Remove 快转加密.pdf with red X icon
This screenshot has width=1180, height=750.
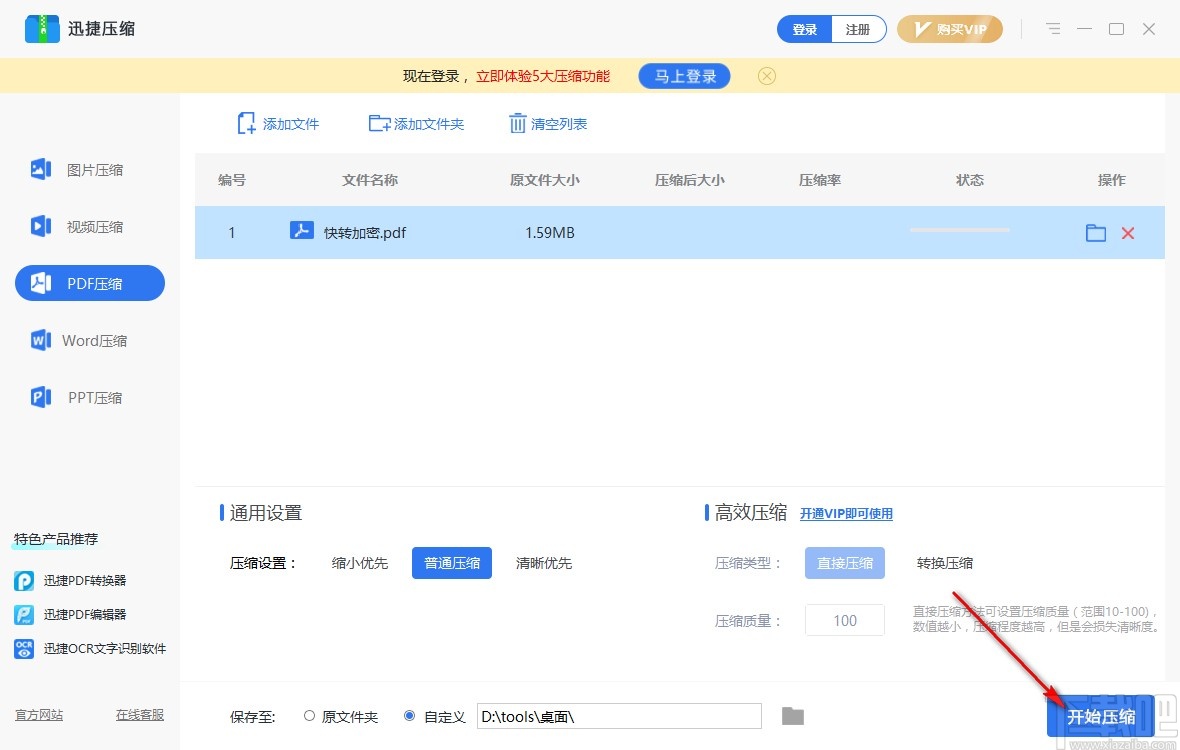[x=1127, y=233]
